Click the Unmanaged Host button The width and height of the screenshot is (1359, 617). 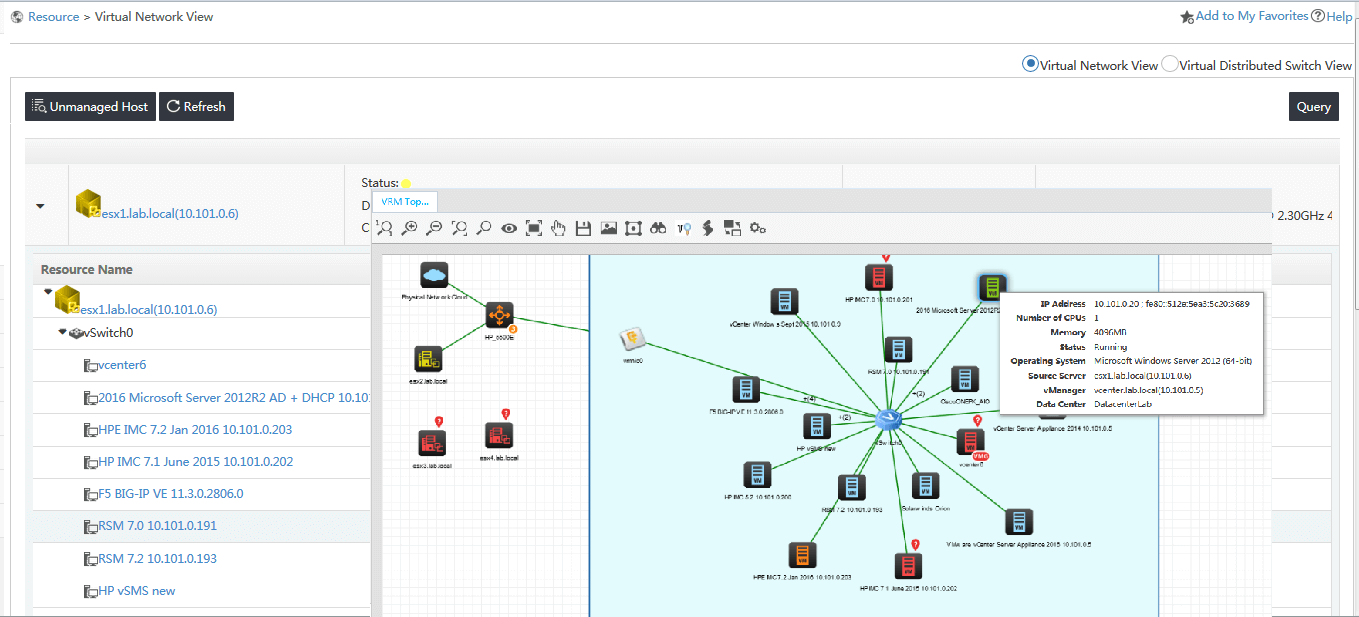[x=90, y=106]
